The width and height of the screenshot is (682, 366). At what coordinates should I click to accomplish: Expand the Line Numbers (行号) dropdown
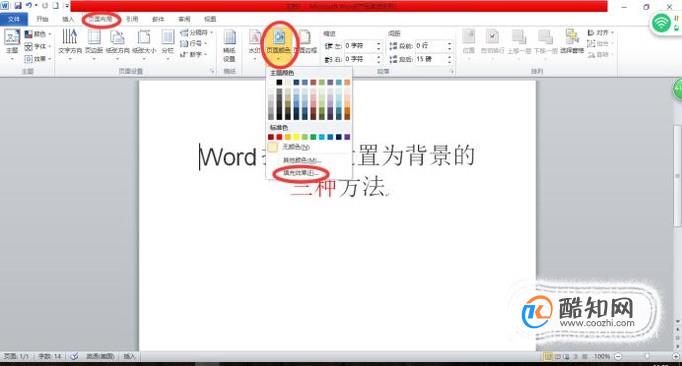click(x=193, y=44)
